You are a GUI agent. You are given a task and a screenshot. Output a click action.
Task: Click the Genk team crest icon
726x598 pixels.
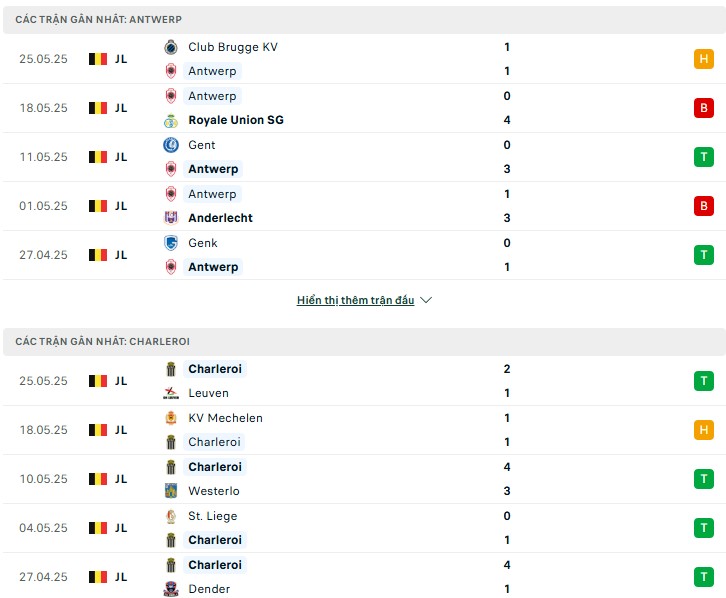tap(171, 243)
